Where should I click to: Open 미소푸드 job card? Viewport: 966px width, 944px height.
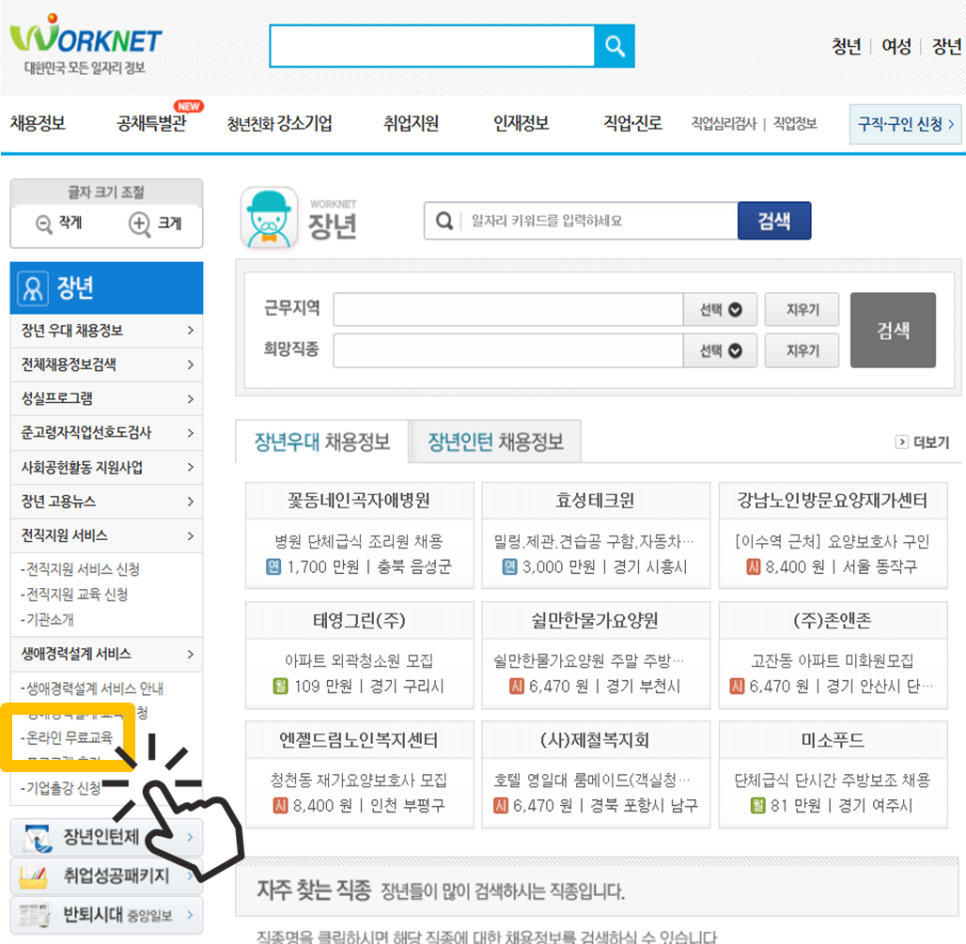(x=833, y=775)
